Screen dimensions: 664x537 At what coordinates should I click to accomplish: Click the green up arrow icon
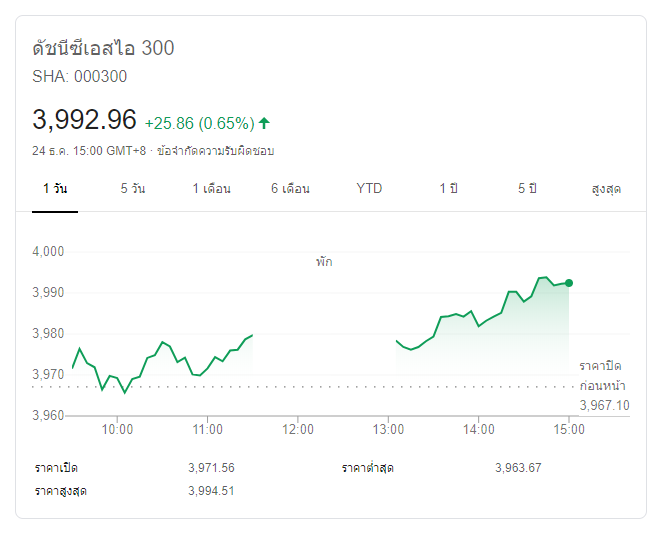[264, 123]
